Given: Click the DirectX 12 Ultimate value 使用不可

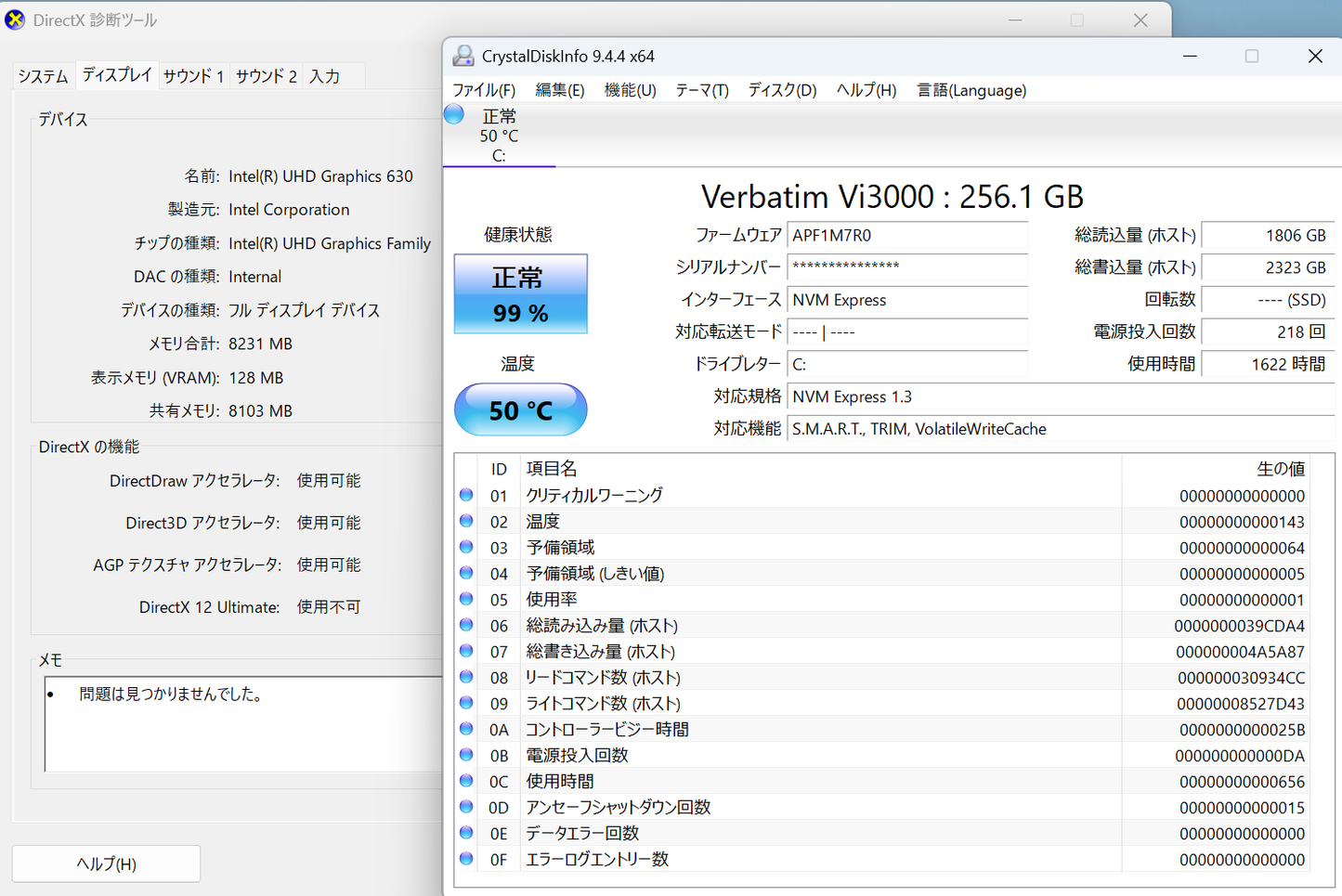Looking at the screenshot, I should click(329, 607).
